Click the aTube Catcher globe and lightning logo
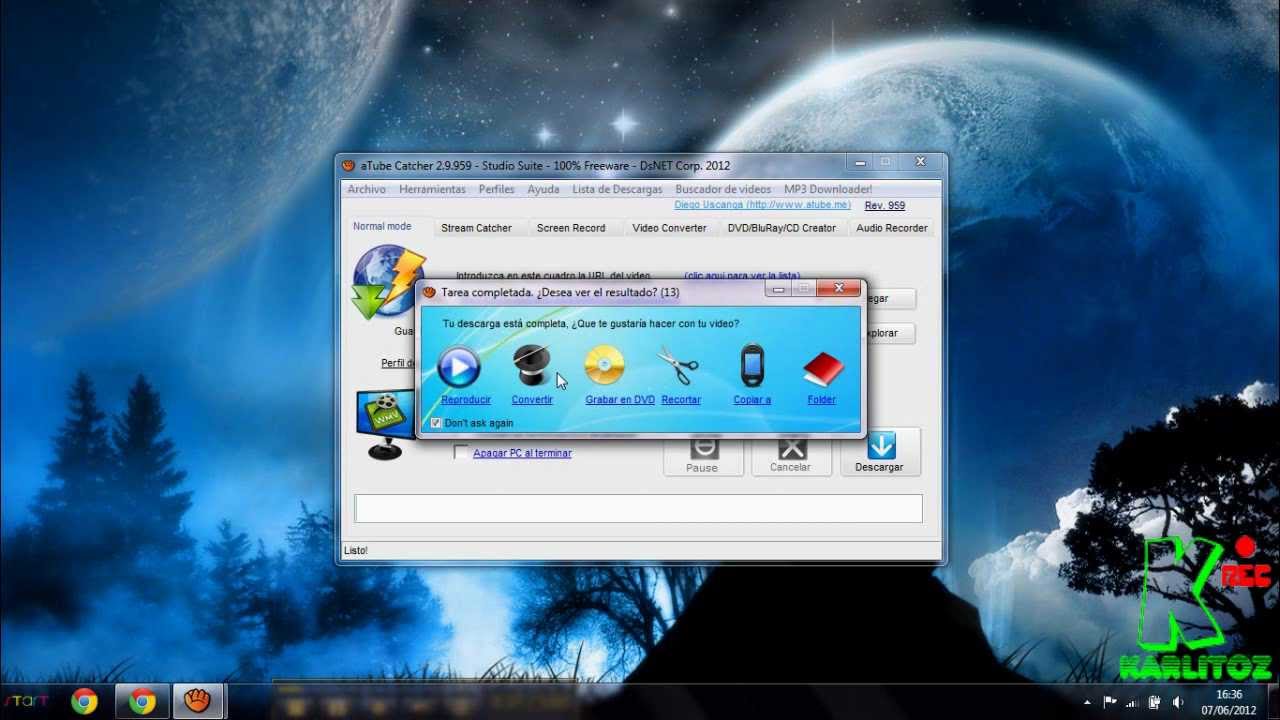This screenshot has width=1280, height=720. tap(389, 284)
